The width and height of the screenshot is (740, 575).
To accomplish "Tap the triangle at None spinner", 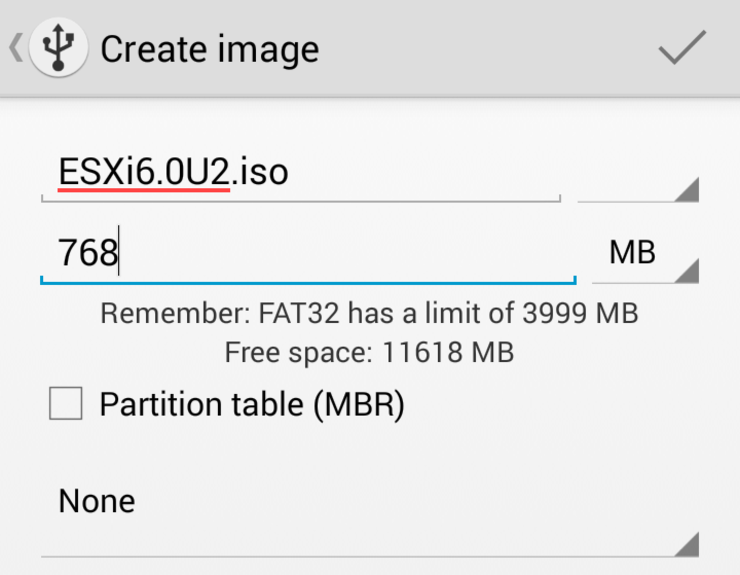I will (687, 544).
